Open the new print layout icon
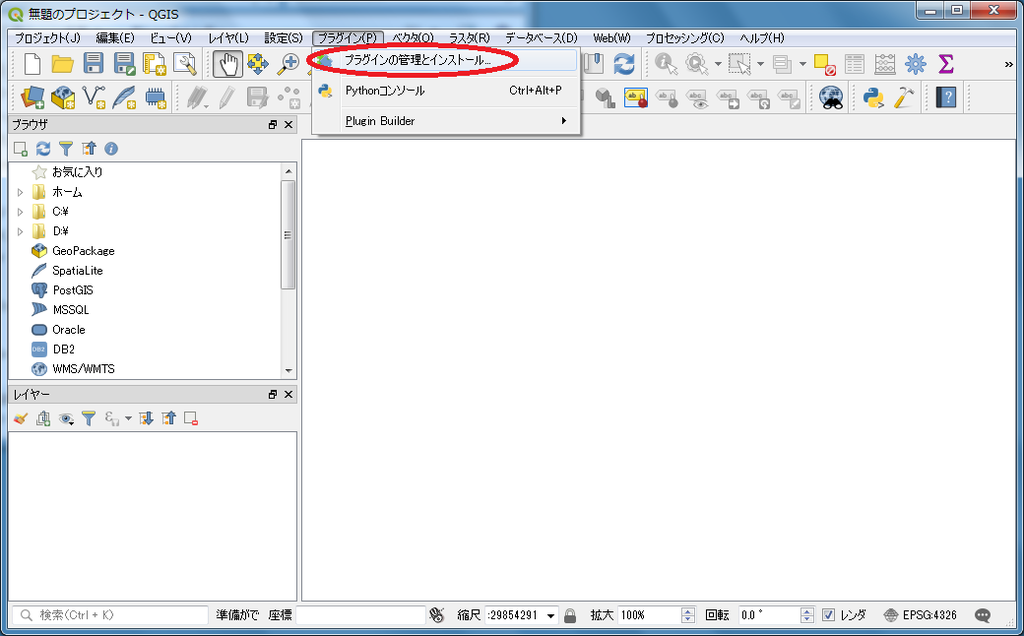 [155, 63]
